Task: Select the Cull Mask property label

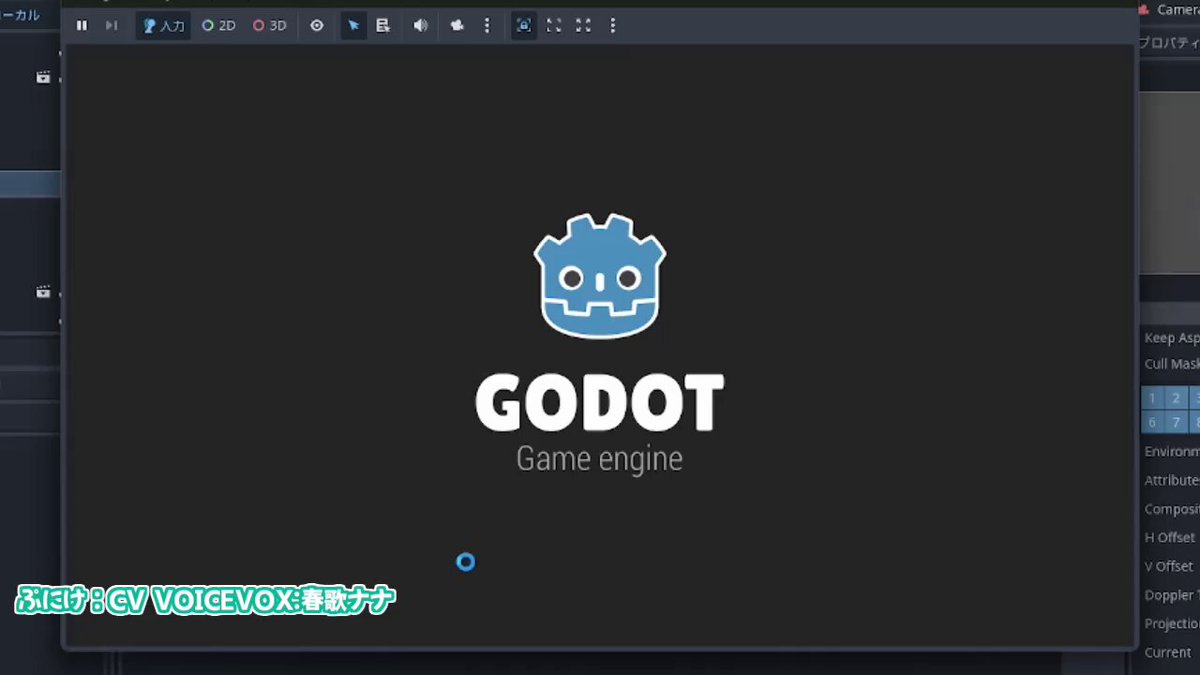Action: pyautogui.click(x=1172, y=364)
